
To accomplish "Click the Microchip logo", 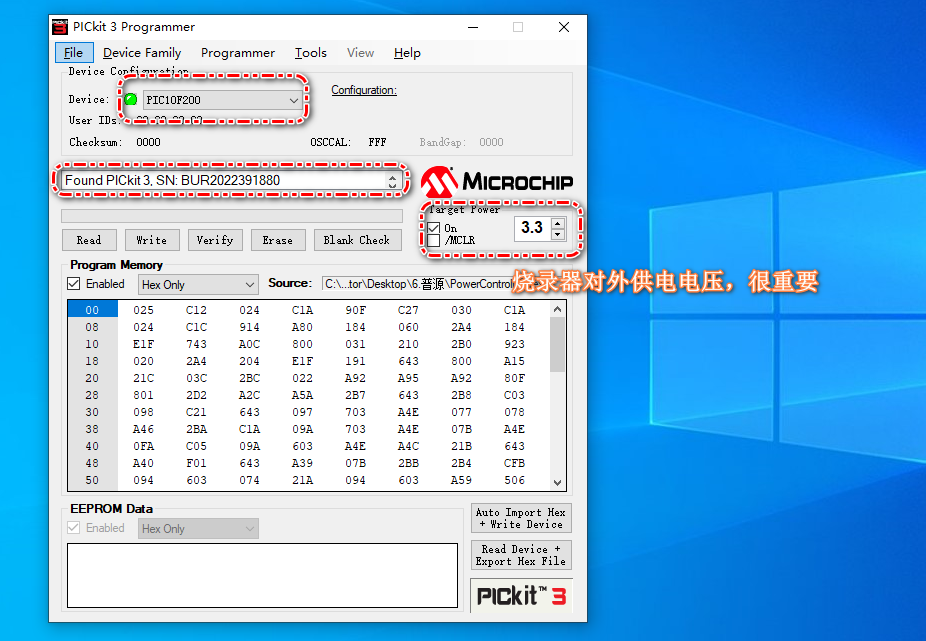I will pos(497,181).
